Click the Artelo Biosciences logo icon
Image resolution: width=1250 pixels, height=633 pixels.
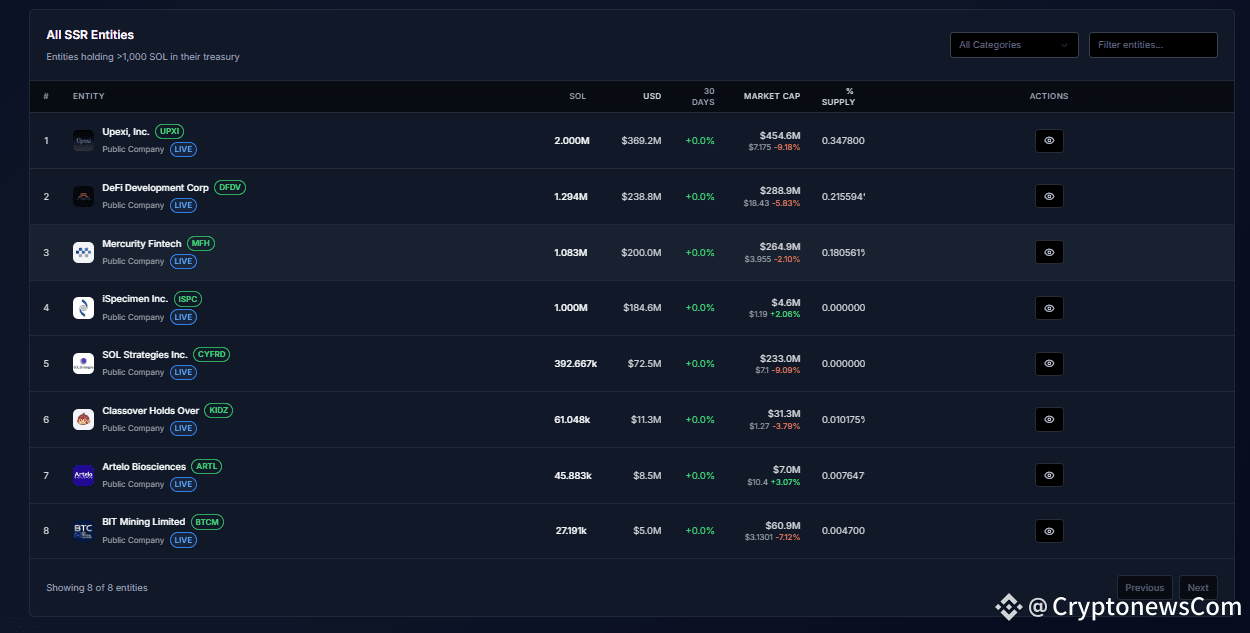[83, 475]
